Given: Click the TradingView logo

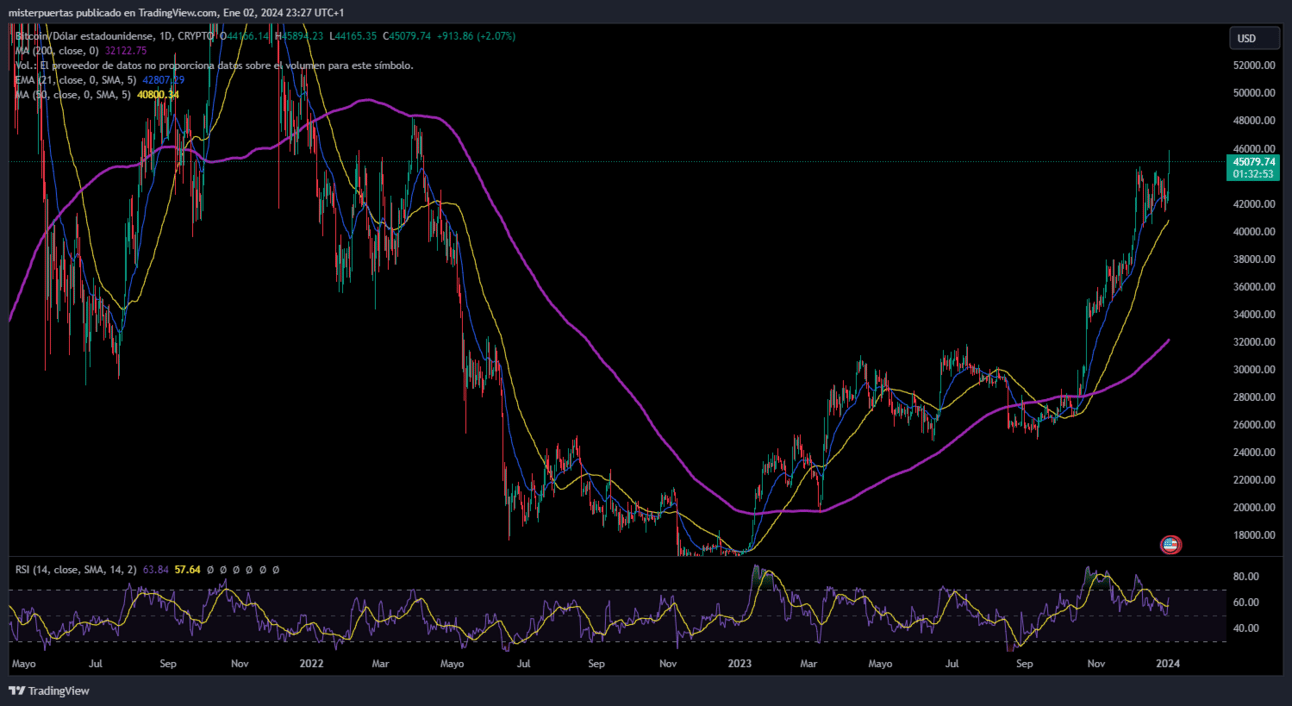Looking at the screenshot, I should click(49, 691).
